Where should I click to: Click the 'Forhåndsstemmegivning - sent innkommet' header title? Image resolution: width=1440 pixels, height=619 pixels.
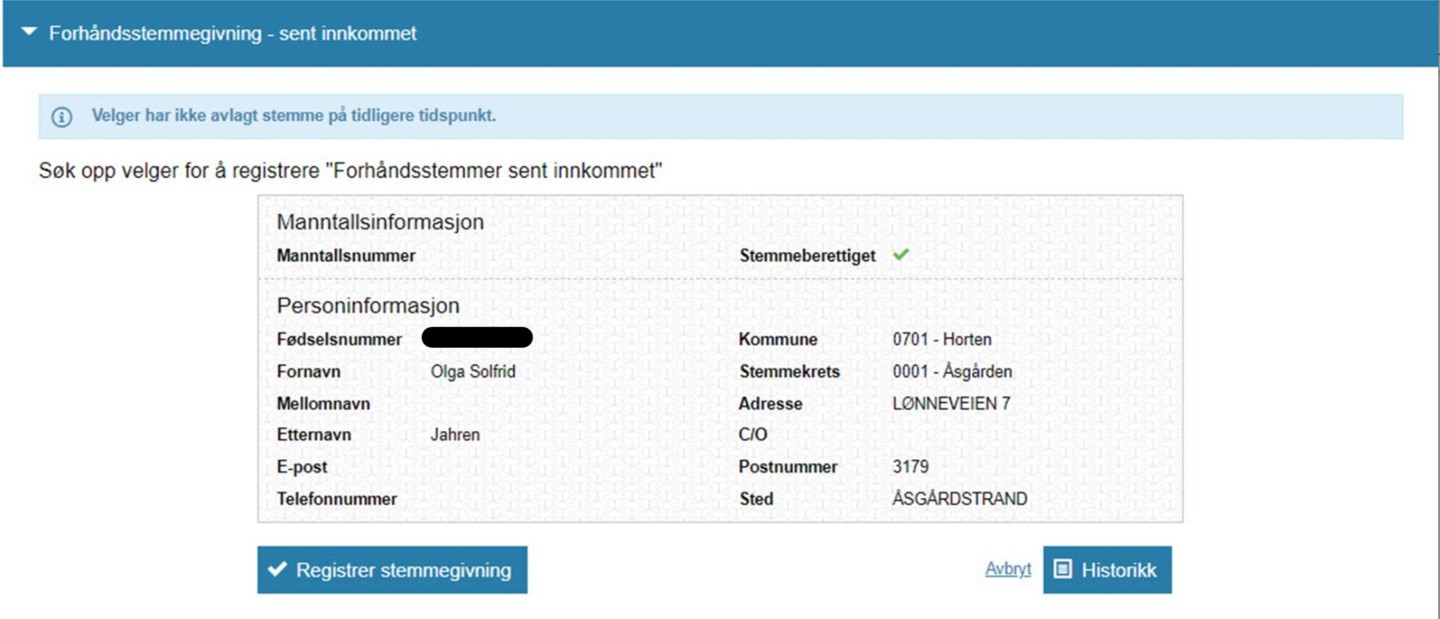pos(233,34)
